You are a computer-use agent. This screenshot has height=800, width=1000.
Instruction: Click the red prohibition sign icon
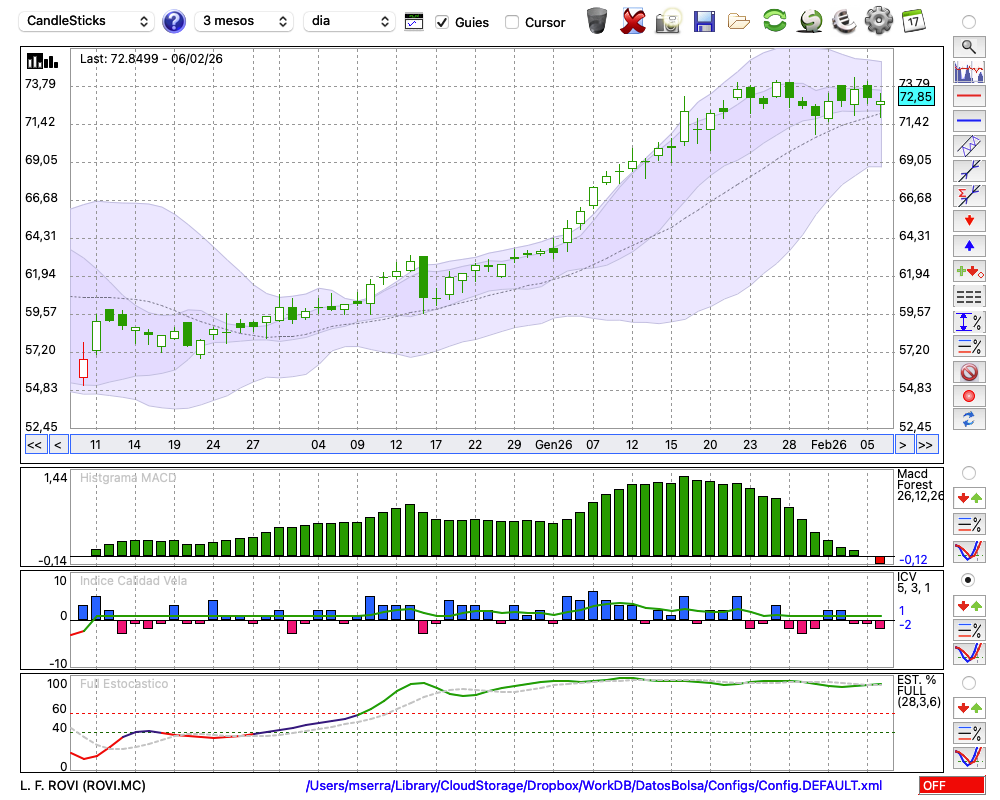(968, 372)
